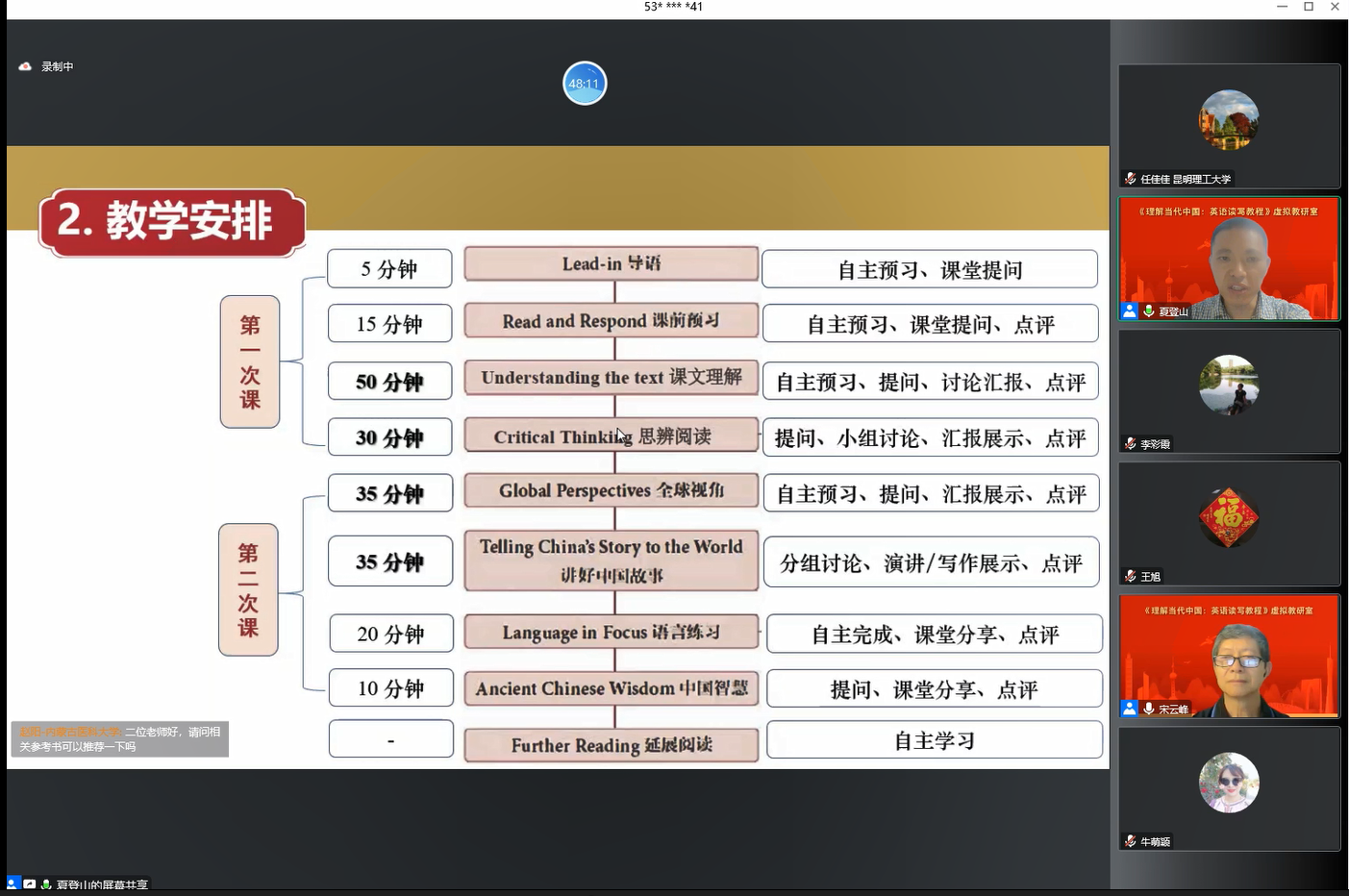
Task: Click 牛萌颖's muted microphone icon
Action: coord(1131,841)
